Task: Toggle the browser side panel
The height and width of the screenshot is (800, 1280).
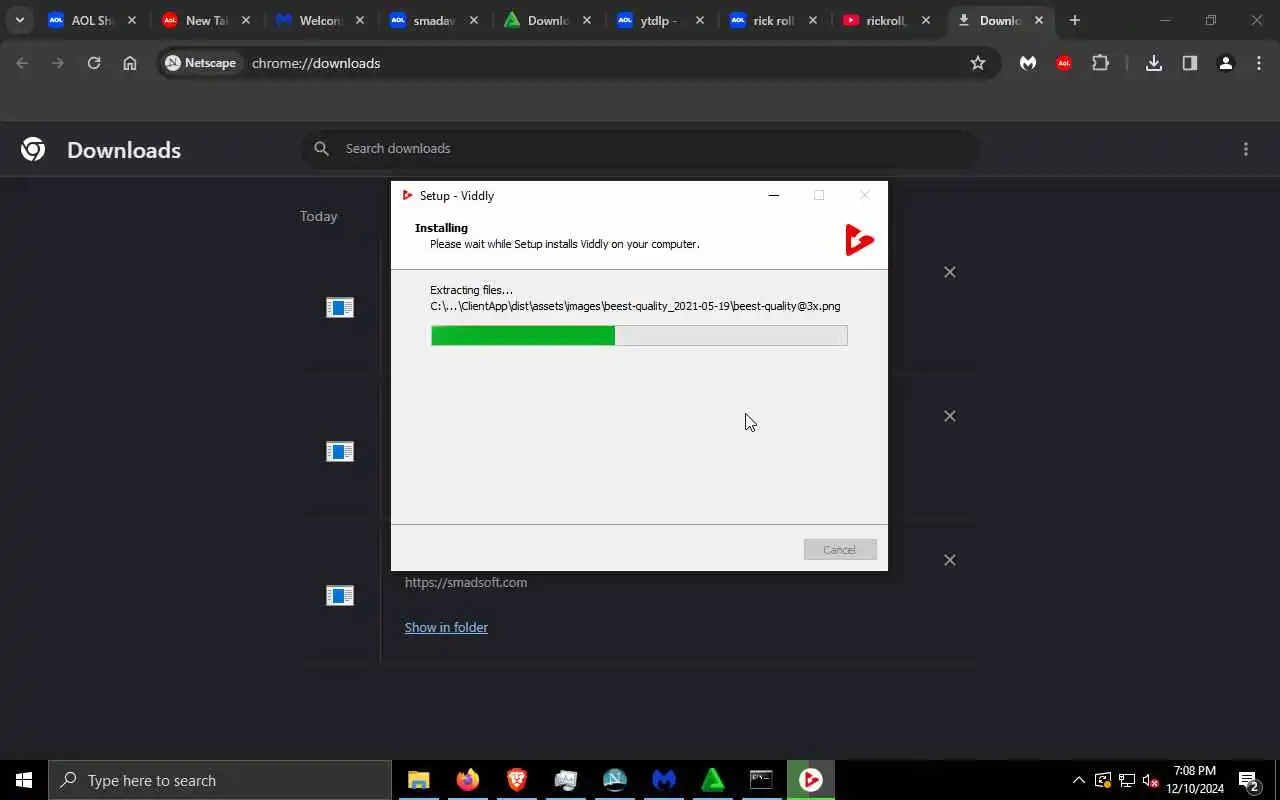Action: [x=1190, y=63]
